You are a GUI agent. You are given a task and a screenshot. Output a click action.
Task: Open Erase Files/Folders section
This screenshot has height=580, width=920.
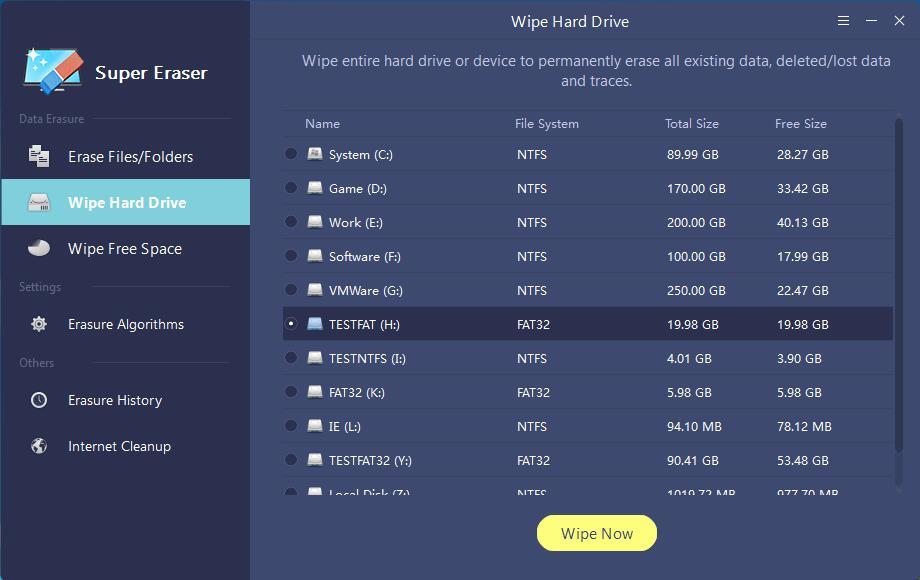(x=126, y=156)
